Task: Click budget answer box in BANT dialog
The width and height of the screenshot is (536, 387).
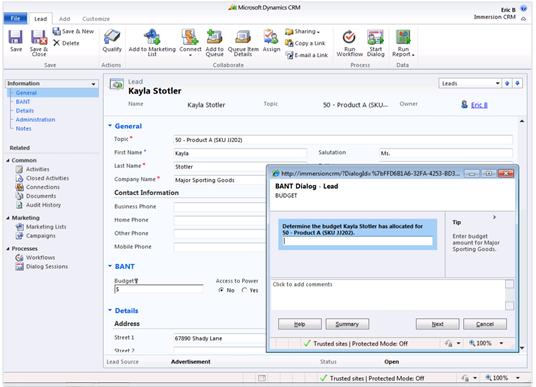Action: tap(357, 241)
